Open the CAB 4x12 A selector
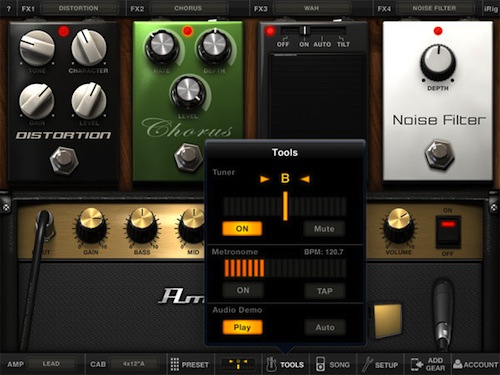Image resolution: width=500 pixels, height=375 pixels. pos(134,364)
